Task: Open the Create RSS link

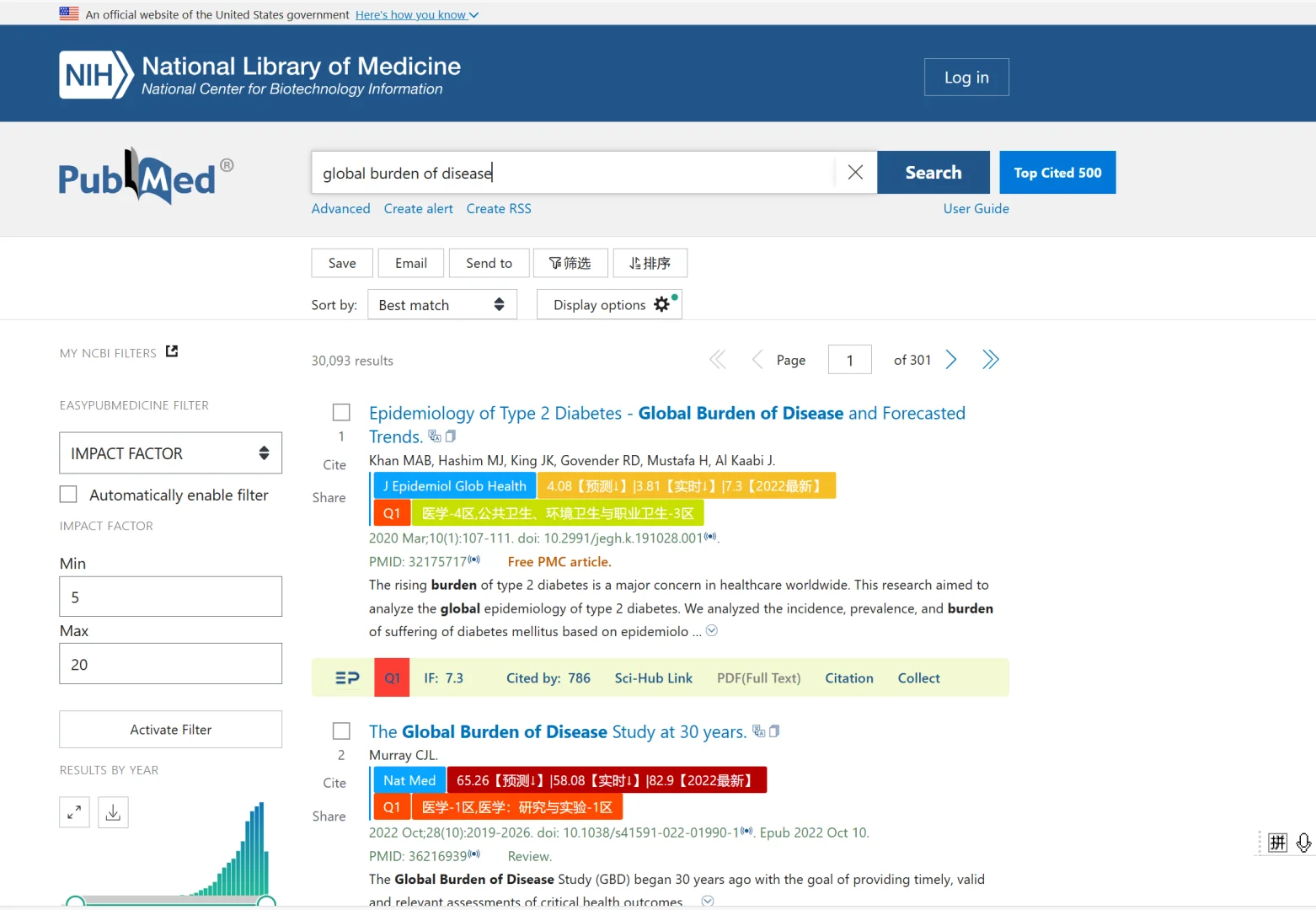Action: tap(499, 208)
